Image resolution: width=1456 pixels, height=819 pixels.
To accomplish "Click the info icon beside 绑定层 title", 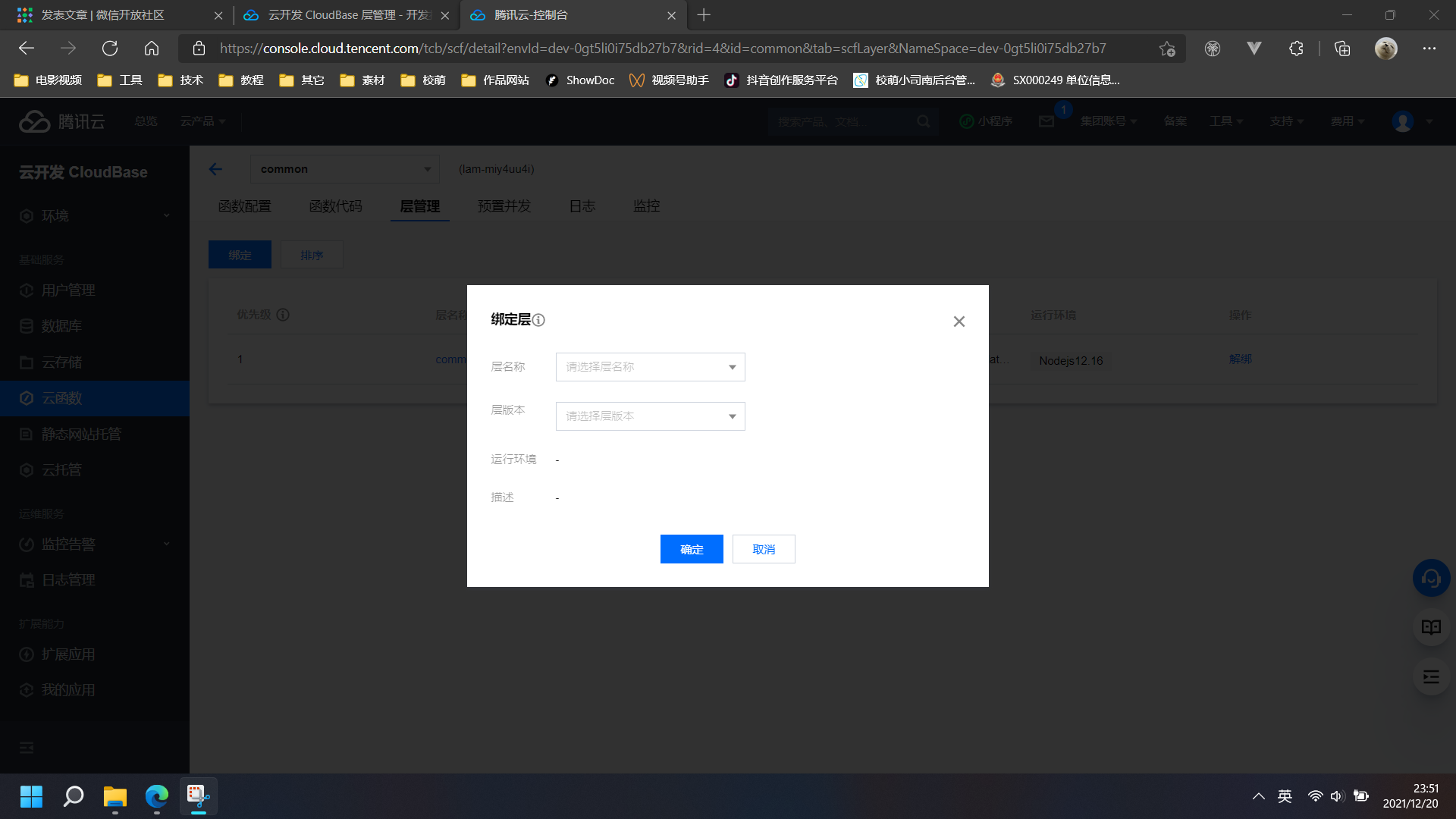I will point(538,320).
